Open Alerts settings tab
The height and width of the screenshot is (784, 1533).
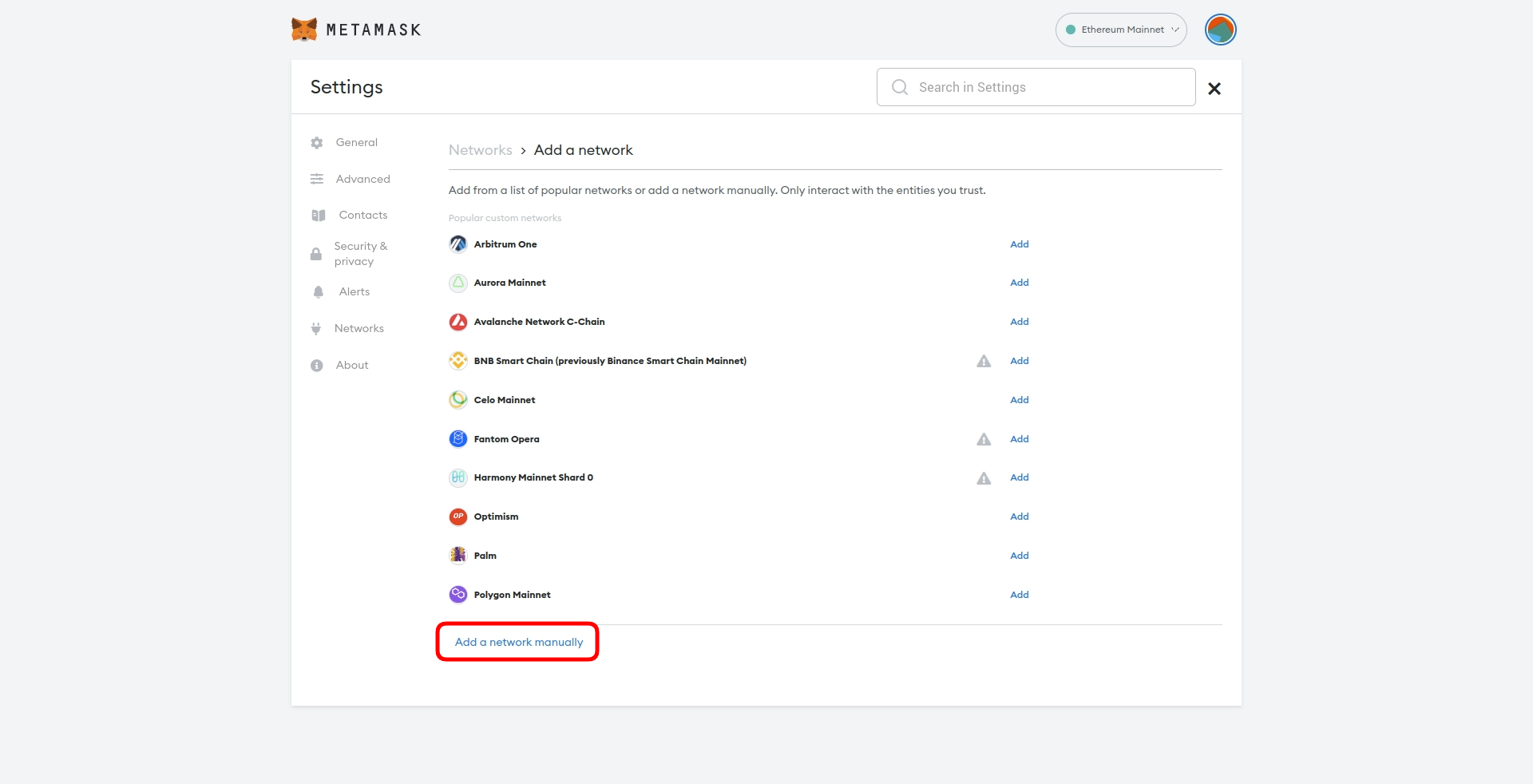point(355,291)
